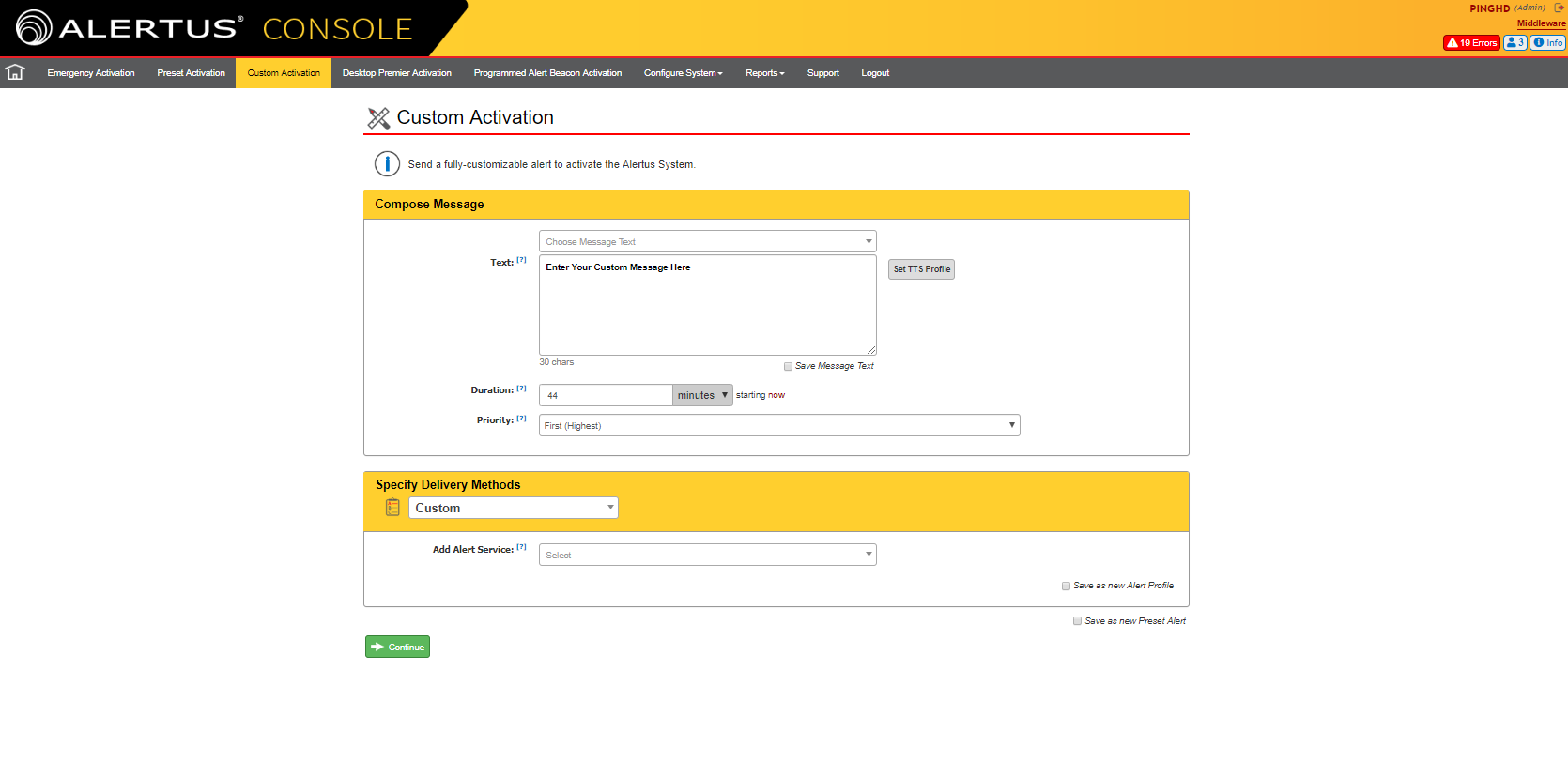Open the 19 Errors alert badge
Image resolution: width=1568 pixels, height=762 pixels.
1471,42
